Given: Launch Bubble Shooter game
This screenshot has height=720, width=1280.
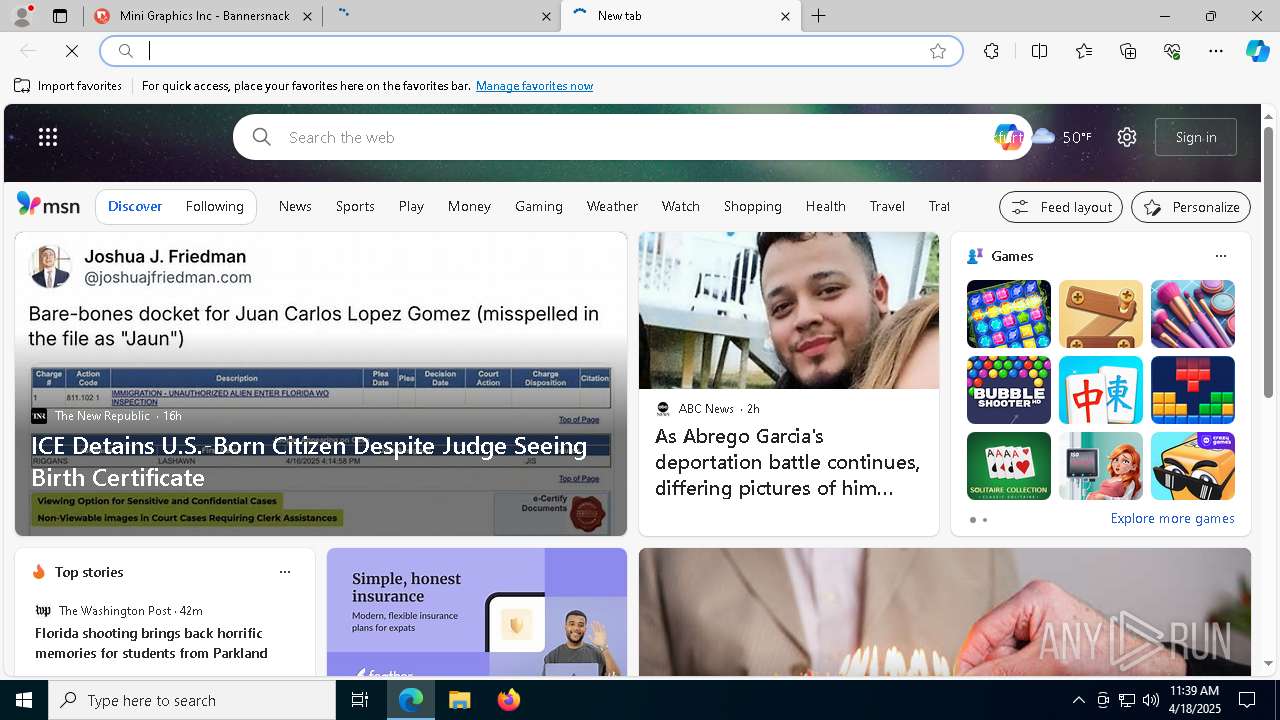Looking at the screenshot, I should (x=1009, y=390).
